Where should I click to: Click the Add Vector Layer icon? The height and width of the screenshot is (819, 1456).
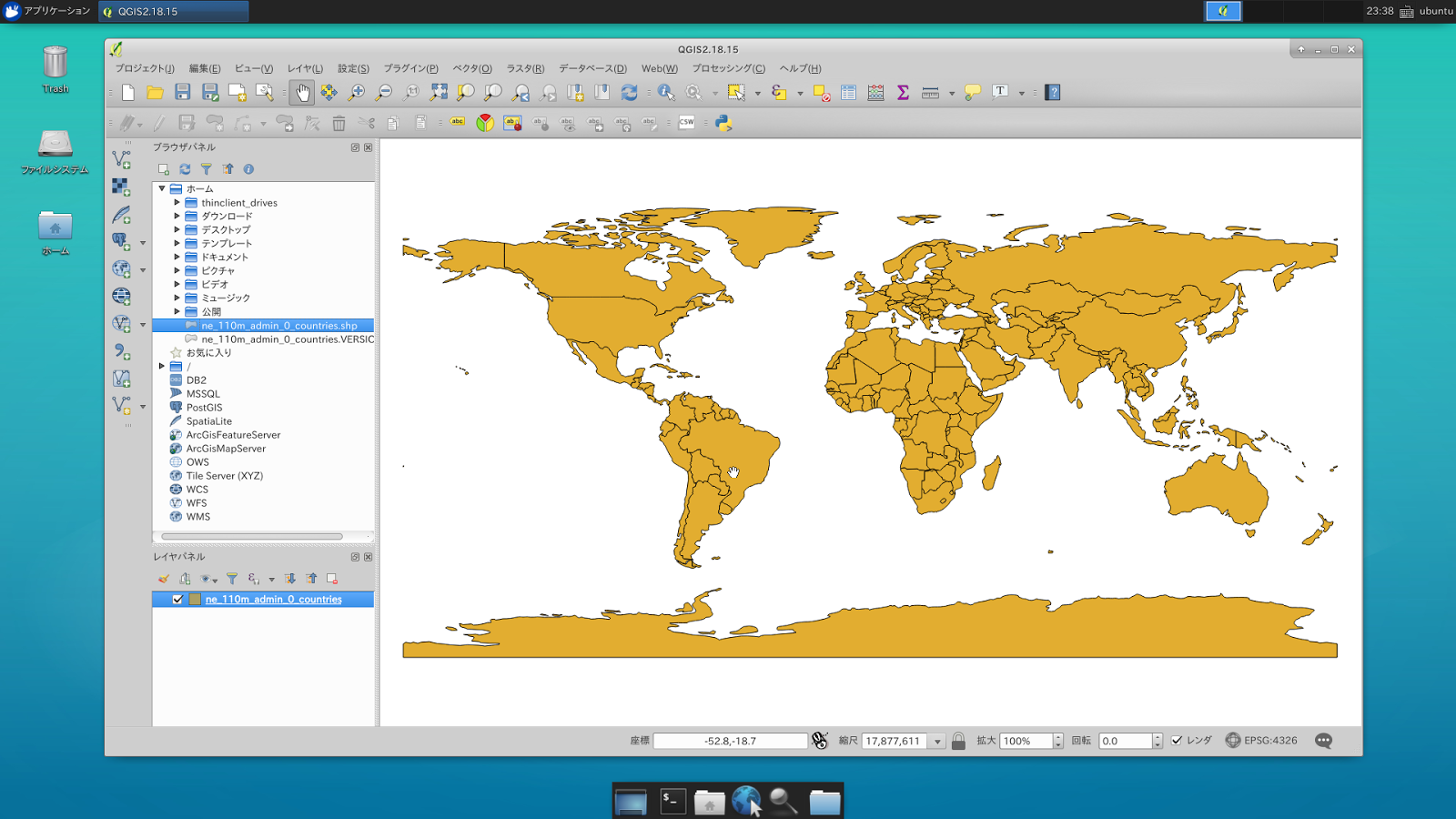point(121,159)
